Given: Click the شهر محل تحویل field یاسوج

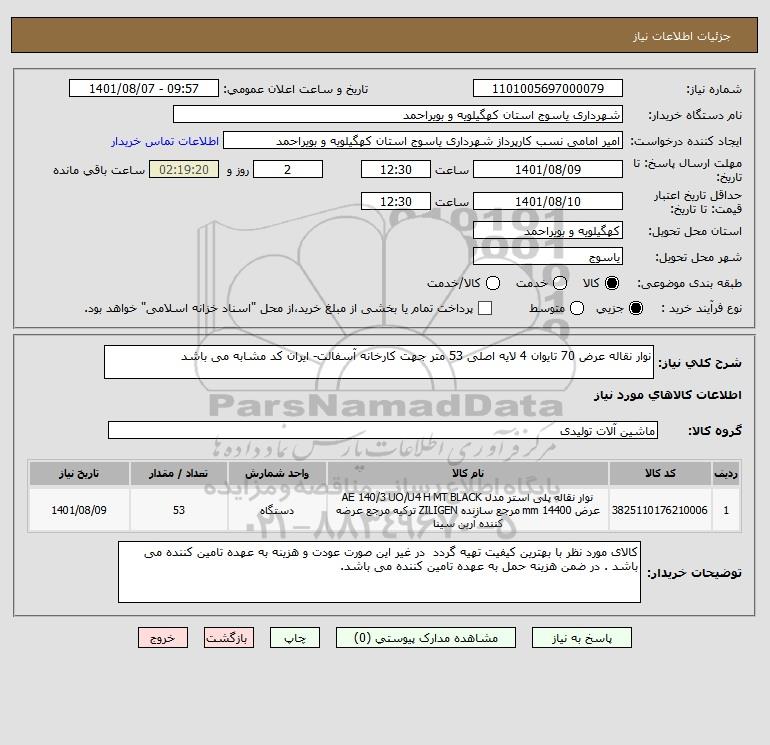Looking at the screenshot, I should pos(548,256).
